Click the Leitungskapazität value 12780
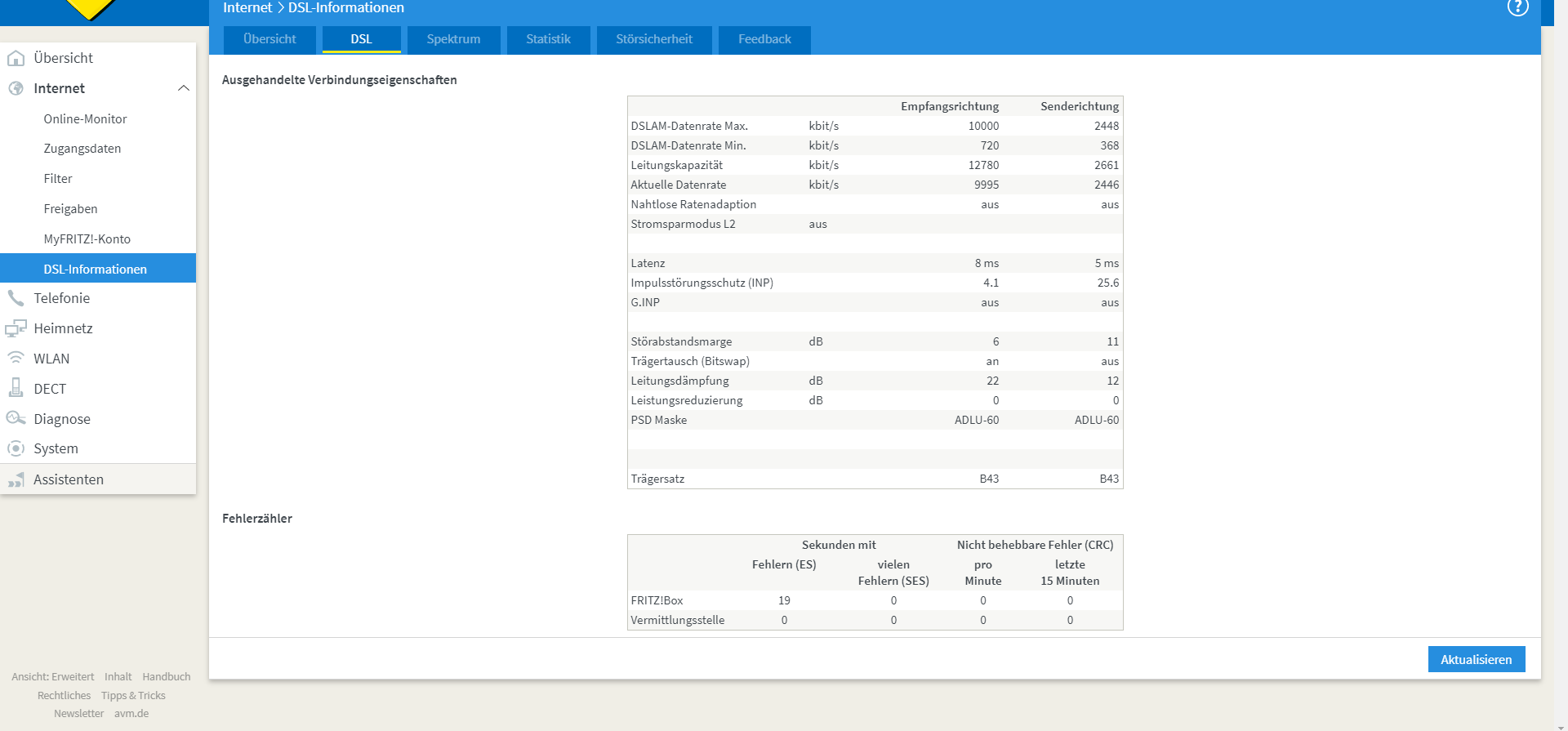 [983, 165]
